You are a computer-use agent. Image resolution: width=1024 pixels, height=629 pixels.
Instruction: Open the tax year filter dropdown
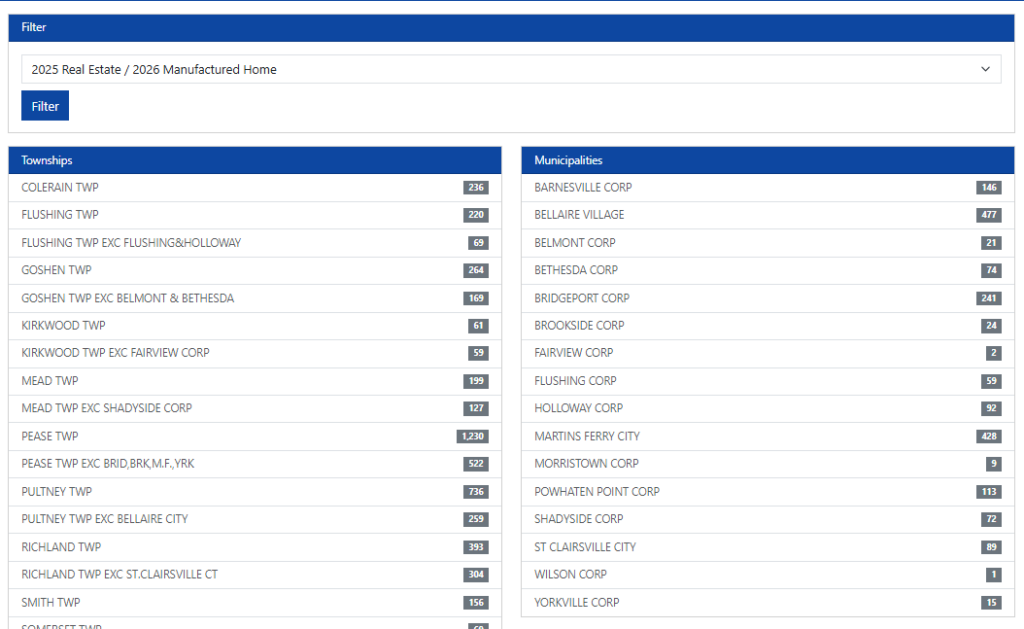pyautogui.click(x=510, y=69)
